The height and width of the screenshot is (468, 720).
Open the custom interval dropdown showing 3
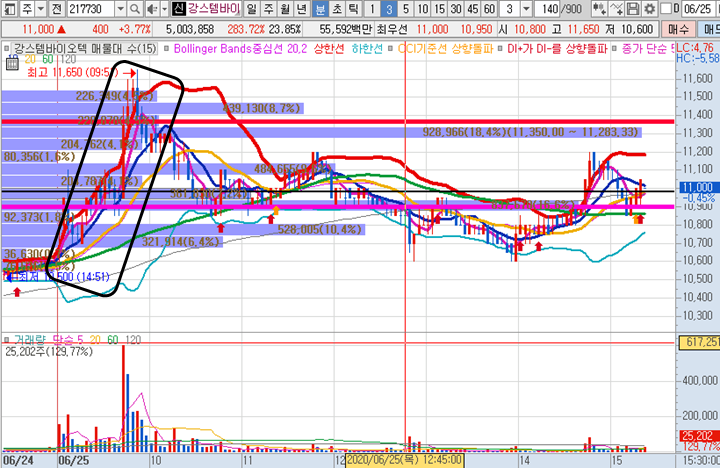(x=527, y=9)
